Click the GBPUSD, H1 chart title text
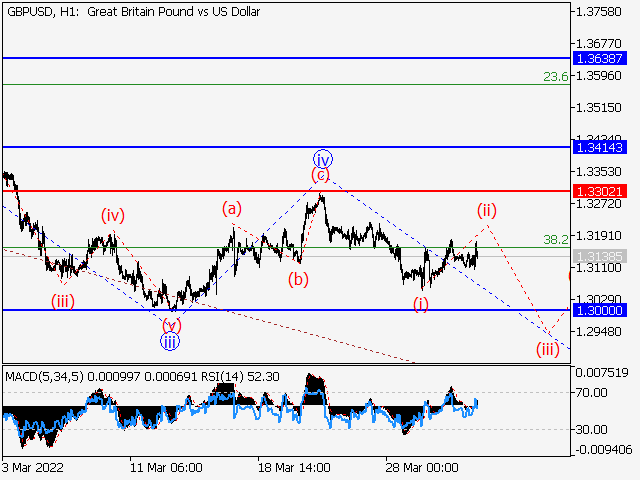The image size is (640, 480). pos(133,12)
